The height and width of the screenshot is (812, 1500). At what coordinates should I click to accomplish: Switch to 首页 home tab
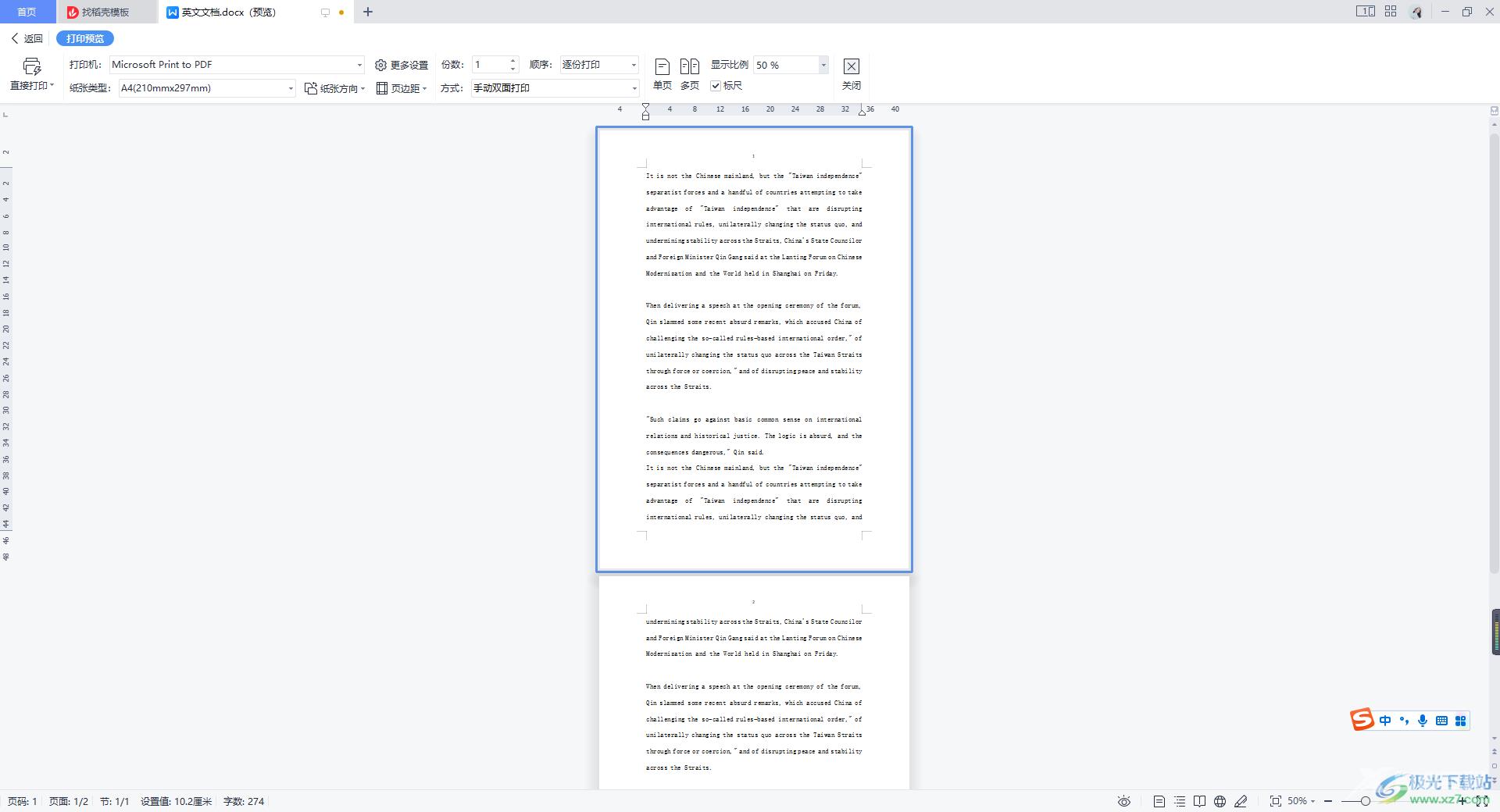point(27,12)
